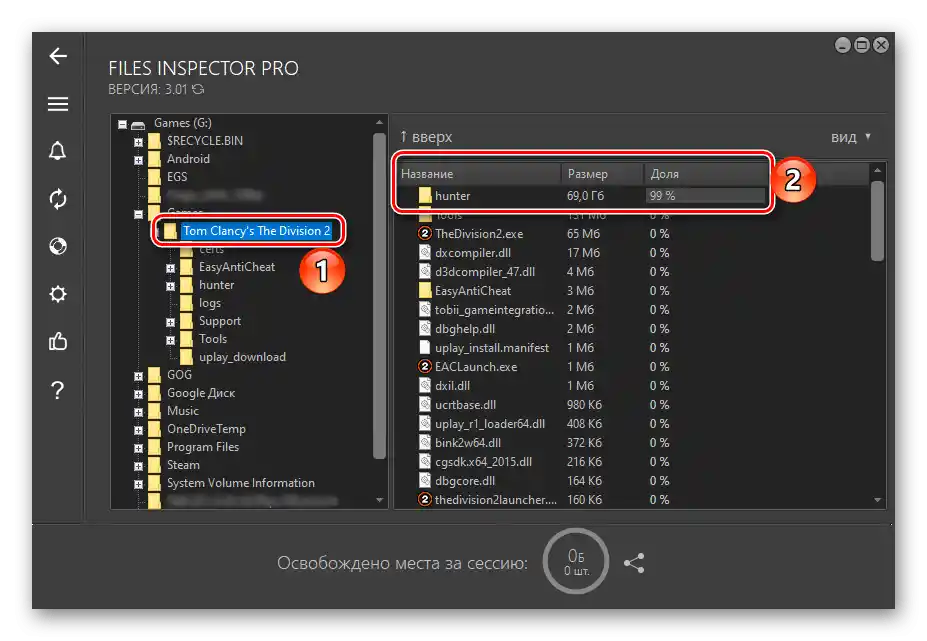Click the folder tree vertical scrollbar

pyautogui.click(x=379, y=296)
